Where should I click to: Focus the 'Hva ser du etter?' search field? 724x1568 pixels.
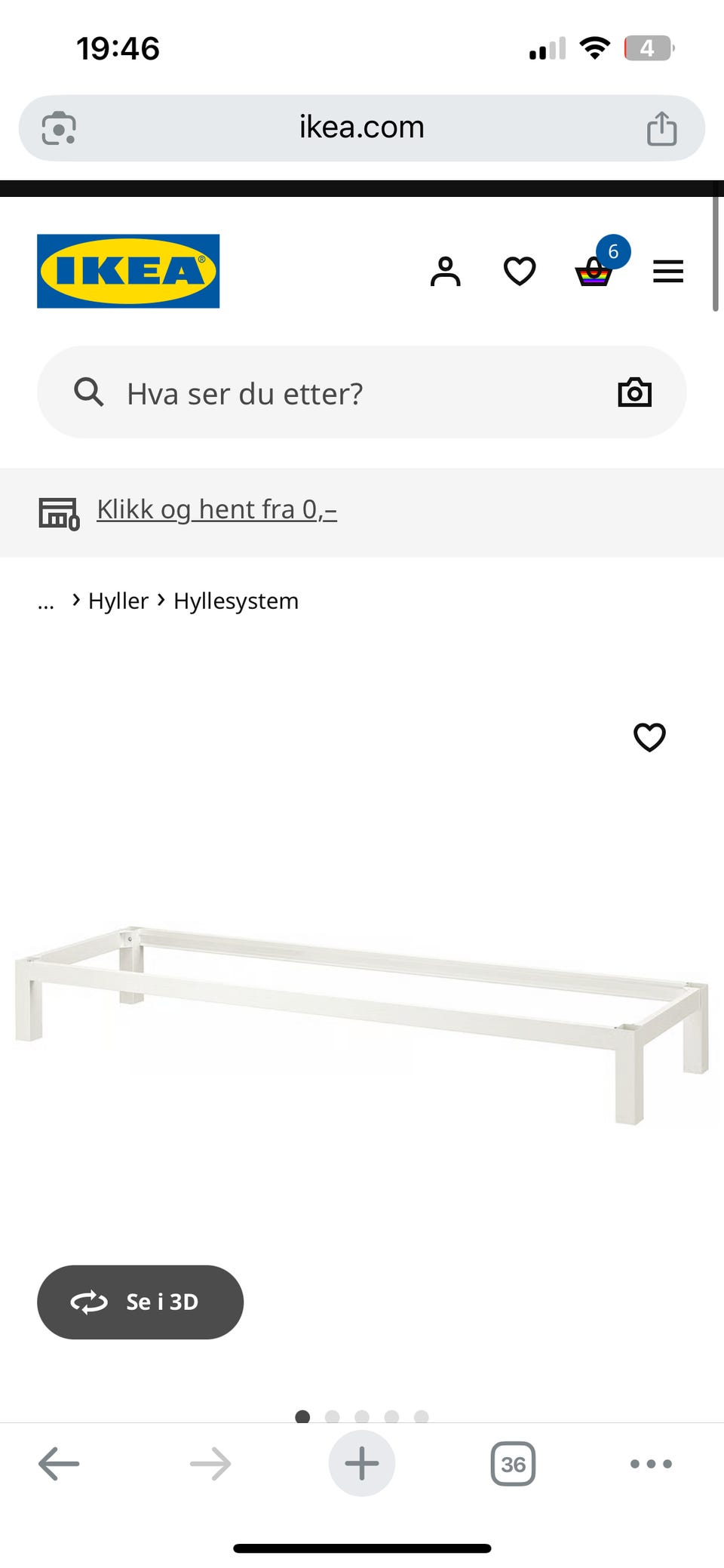click(x=362, y=392)
